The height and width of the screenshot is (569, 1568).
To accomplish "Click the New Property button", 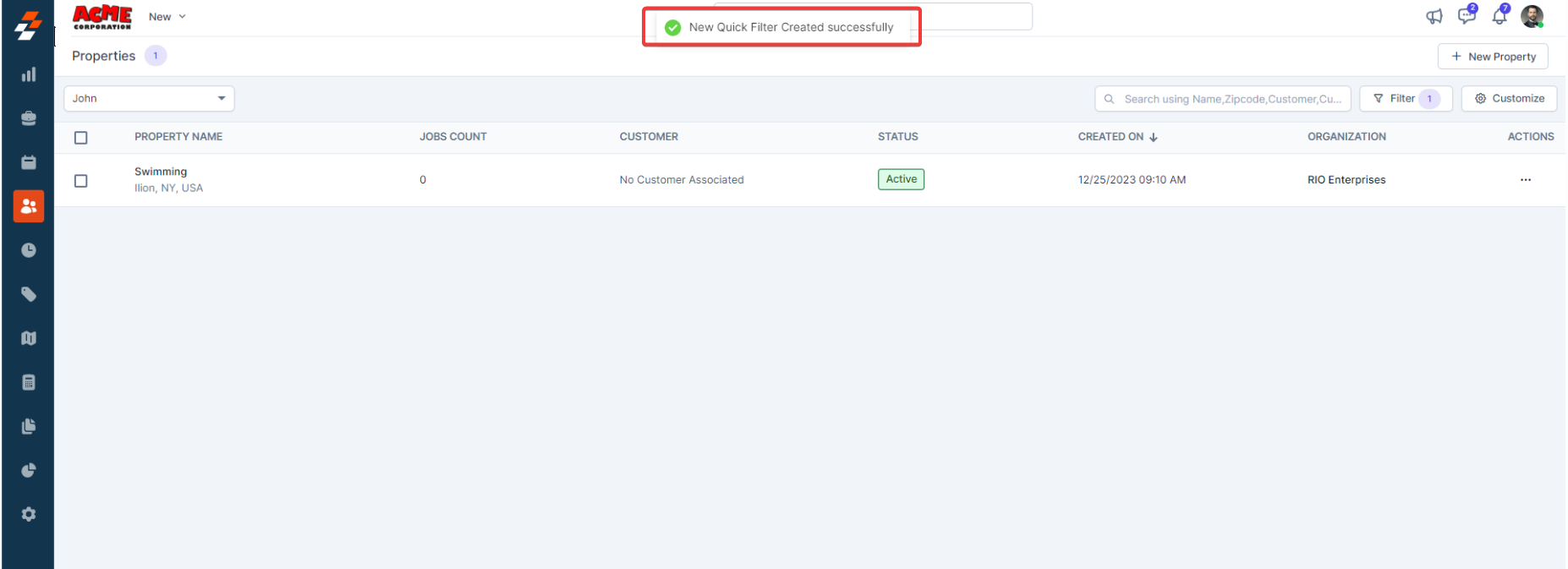I will pos(1493,57).
